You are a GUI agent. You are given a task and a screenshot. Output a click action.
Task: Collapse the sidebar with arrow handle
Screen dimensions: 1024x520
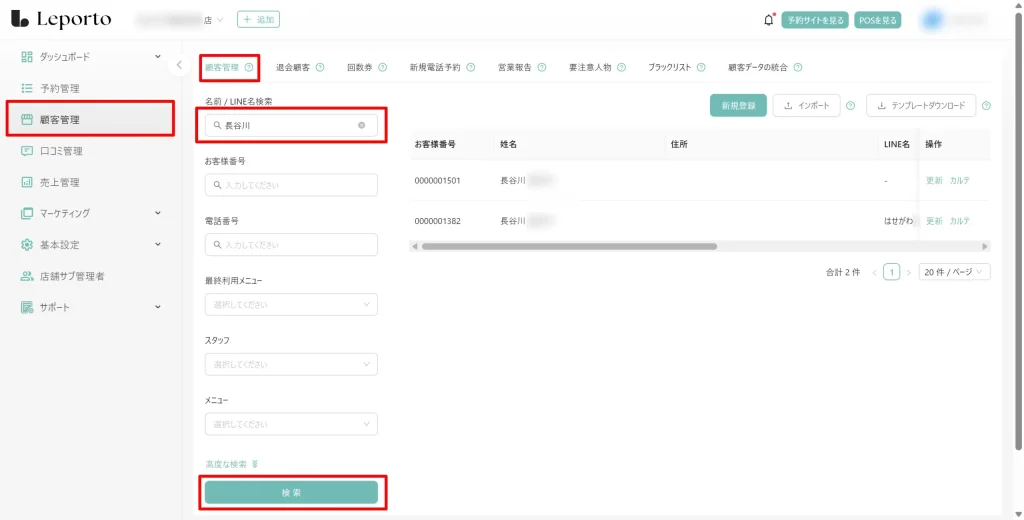pyautogui.click(x=178, y=66)
